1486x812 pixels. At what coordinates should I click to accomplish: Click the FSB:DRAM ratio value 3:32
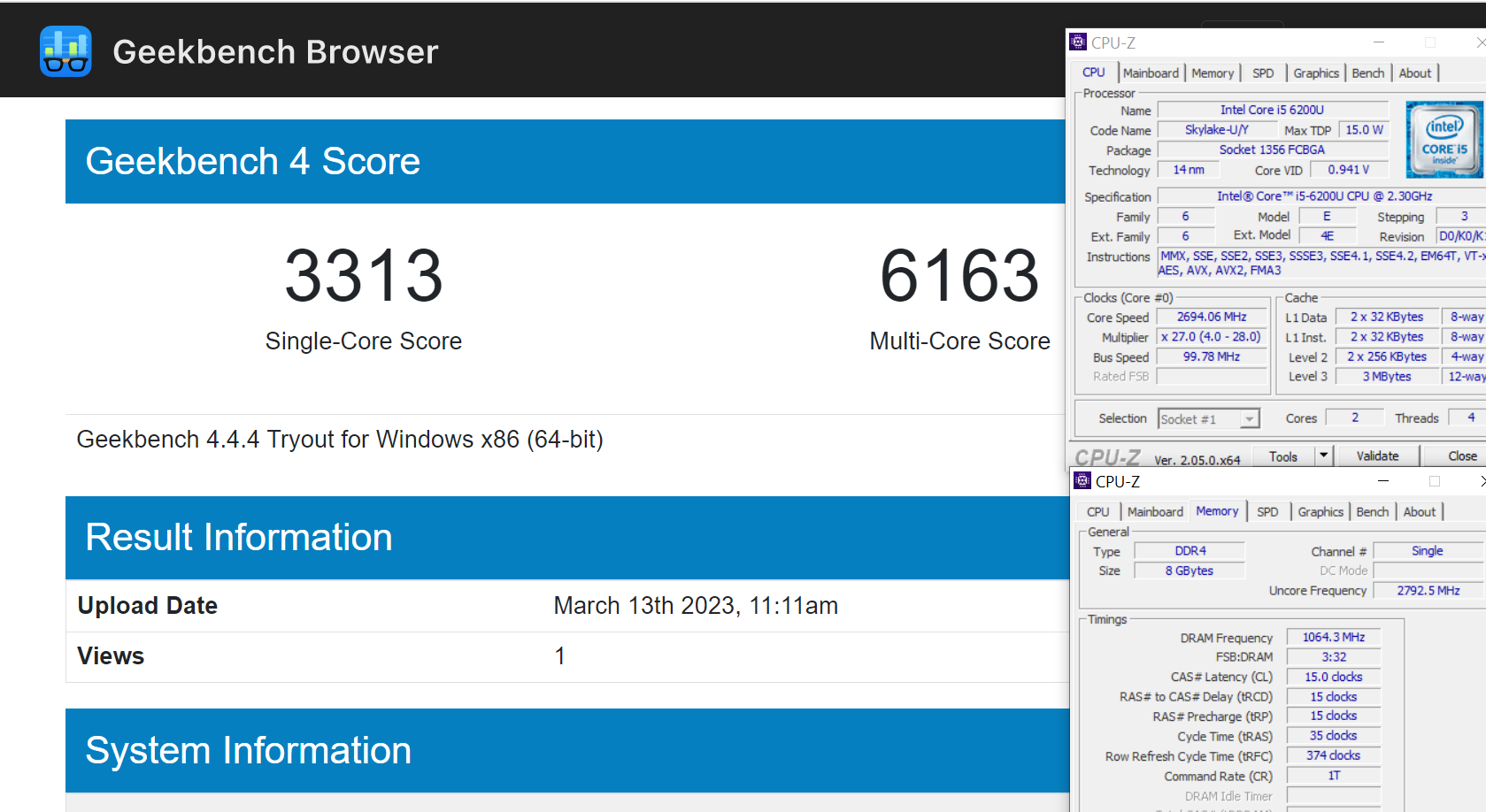click(1334, 657)
